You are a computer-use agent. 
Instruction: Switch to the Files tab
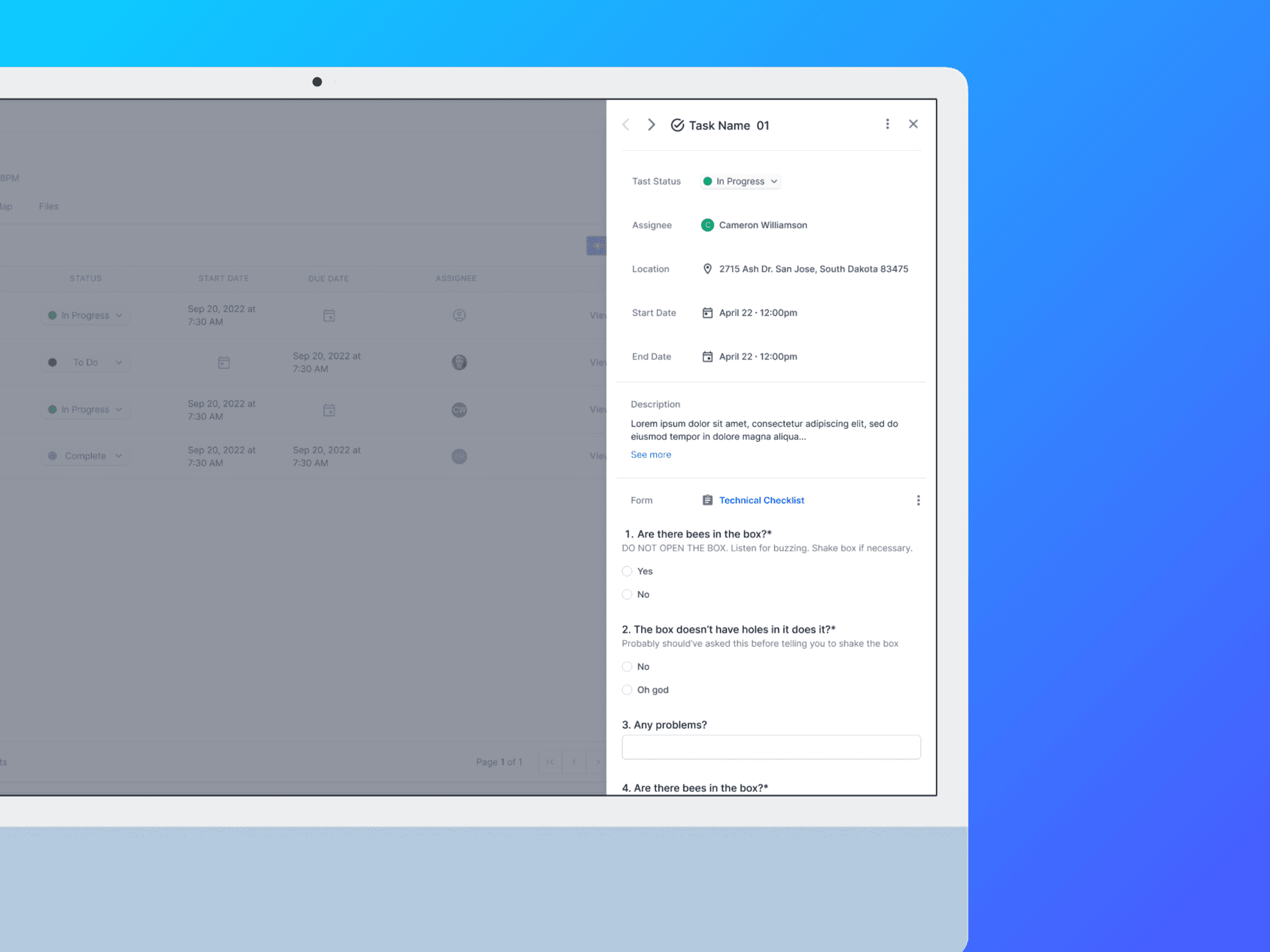click(48, 206)
